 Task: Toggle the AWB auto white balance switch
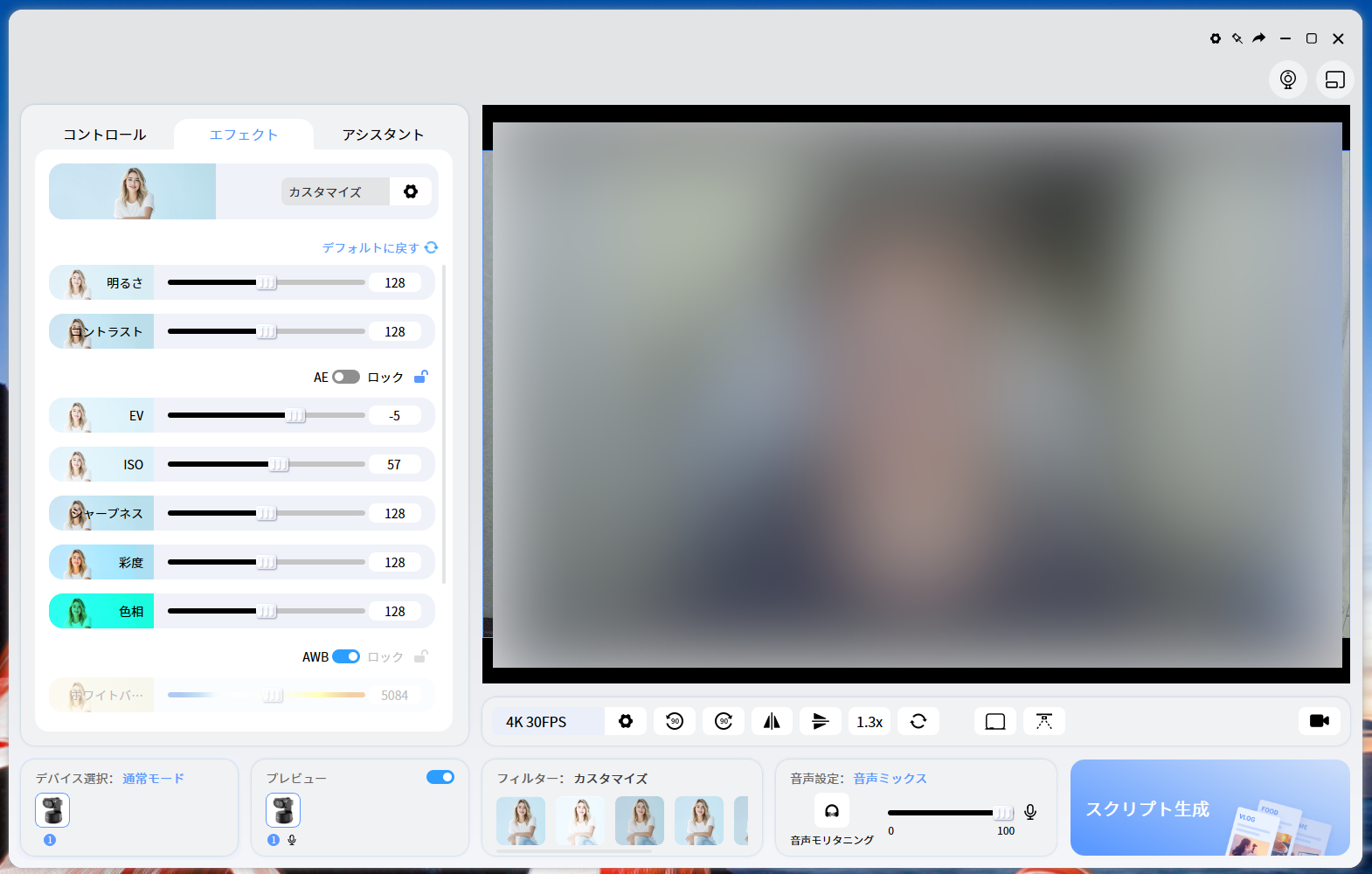pyautogui.click(x=346, y=656)
